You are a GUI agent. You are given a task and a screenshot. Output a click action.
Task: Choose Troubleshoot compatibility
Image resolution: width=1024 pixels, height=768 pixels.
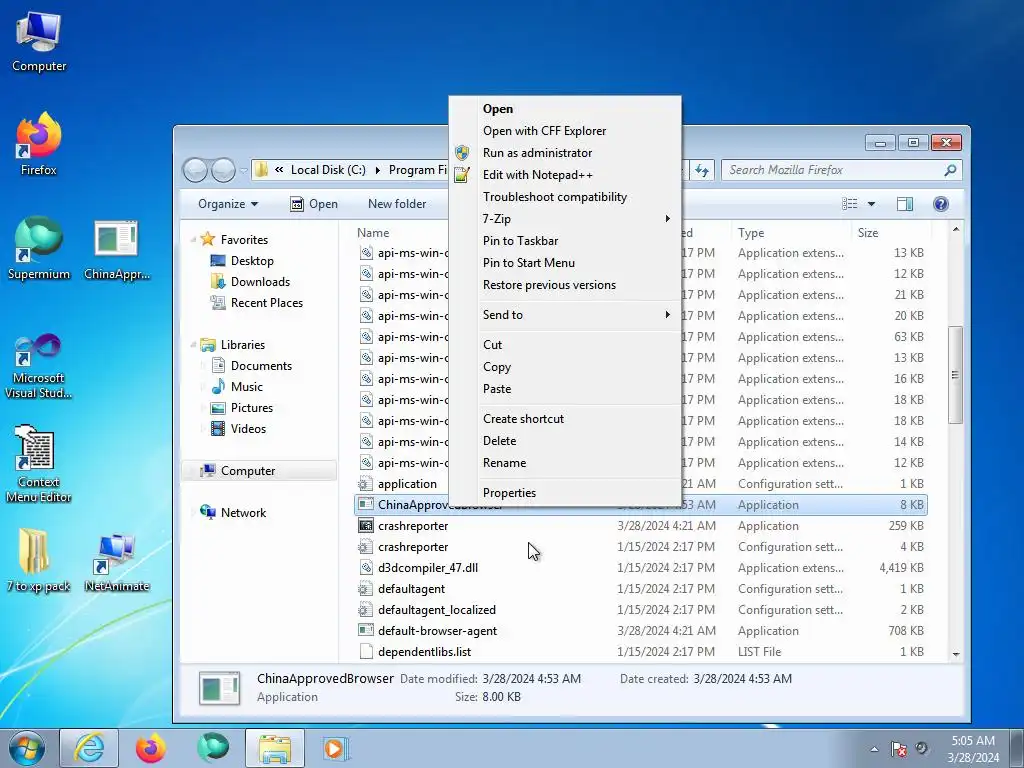565,197
